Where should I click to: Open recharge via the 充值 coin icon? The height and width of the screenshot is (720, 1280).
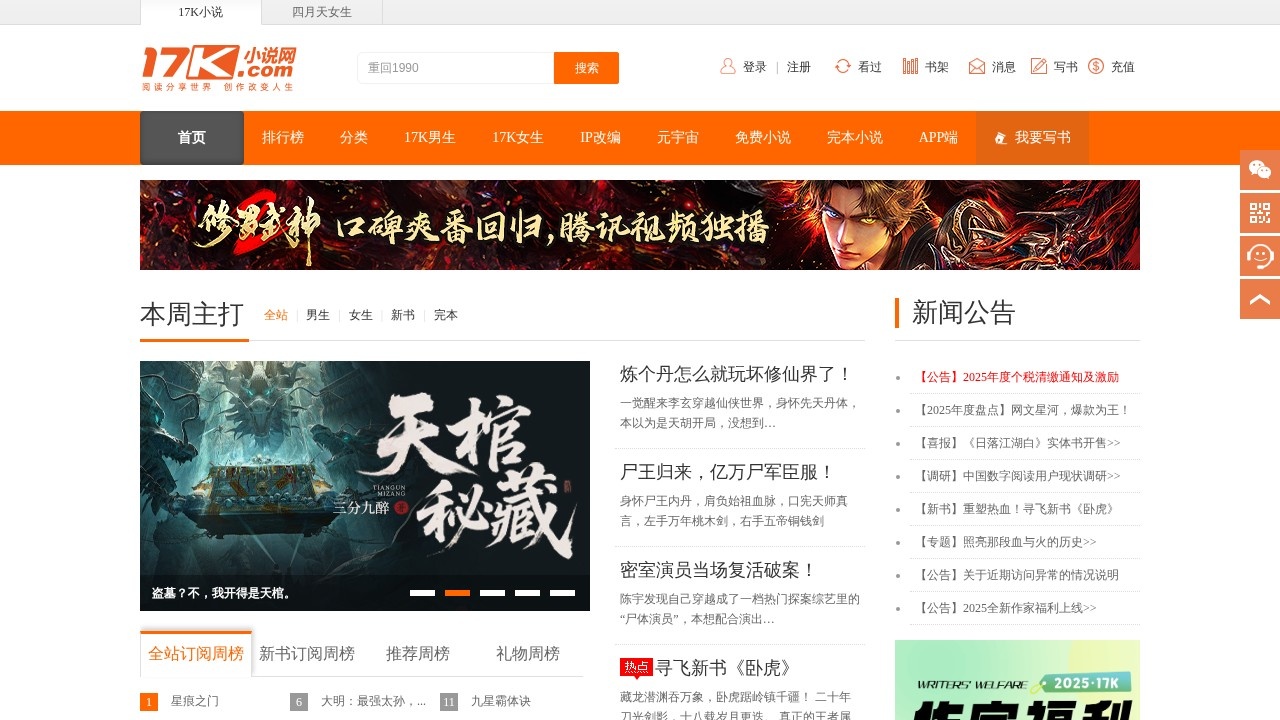tap(1098, 66)
